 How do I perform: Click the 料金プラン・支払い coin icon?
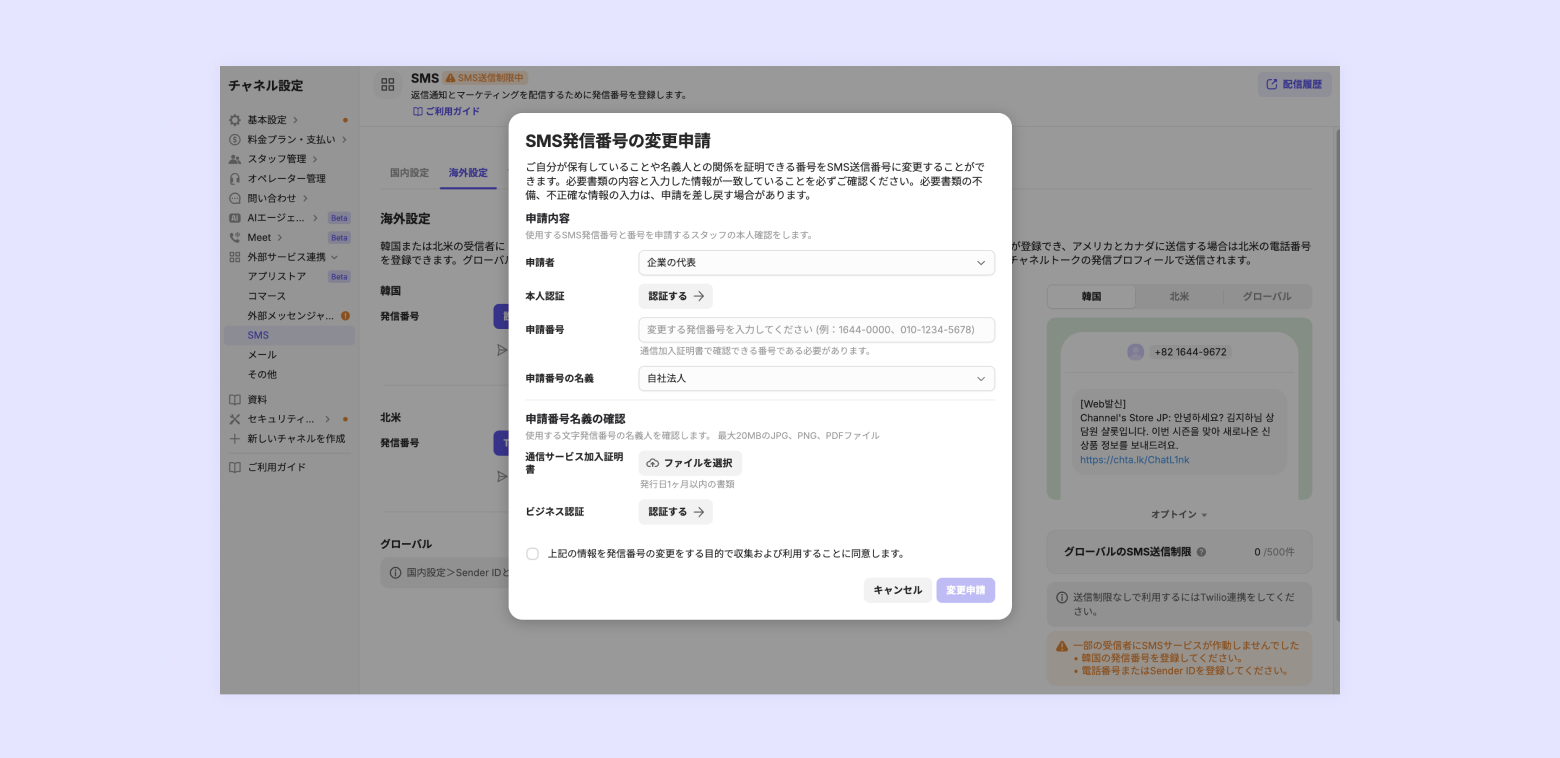(x=235, y=140)
